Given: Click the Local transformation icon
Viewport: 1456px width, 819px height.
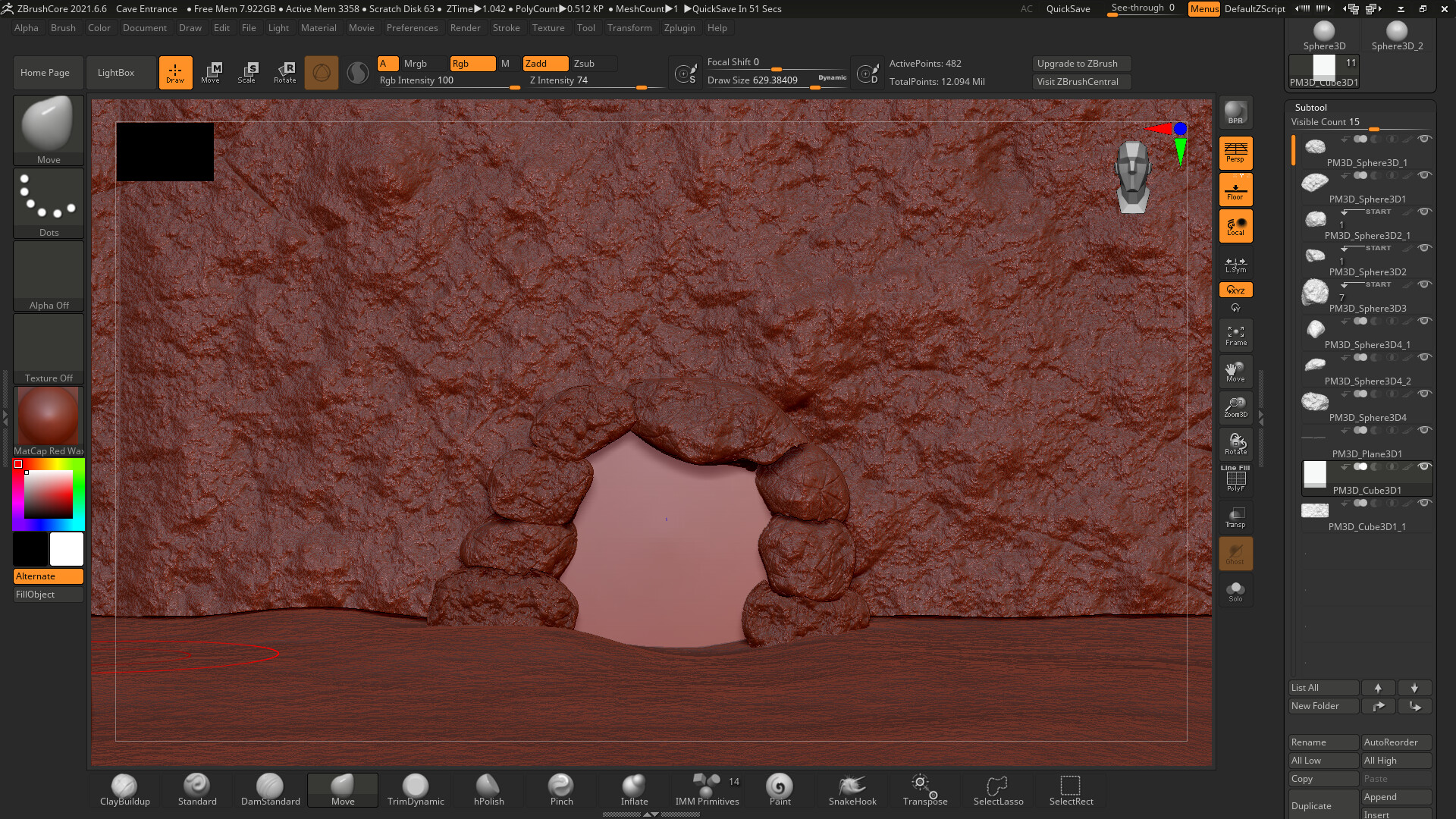Looking at the screenshot, I should coord(1235,225).
